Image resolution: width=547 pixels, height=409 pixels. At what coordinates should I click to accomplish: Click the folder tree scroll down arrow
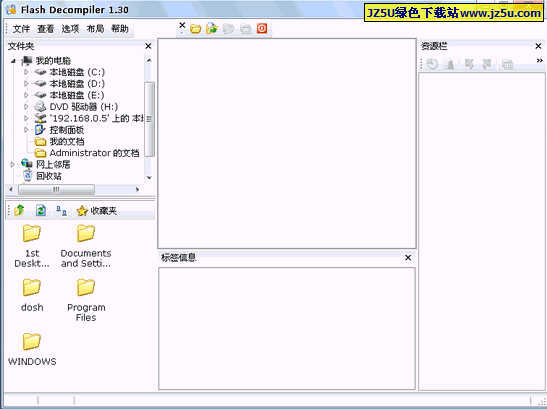(149, 178)
